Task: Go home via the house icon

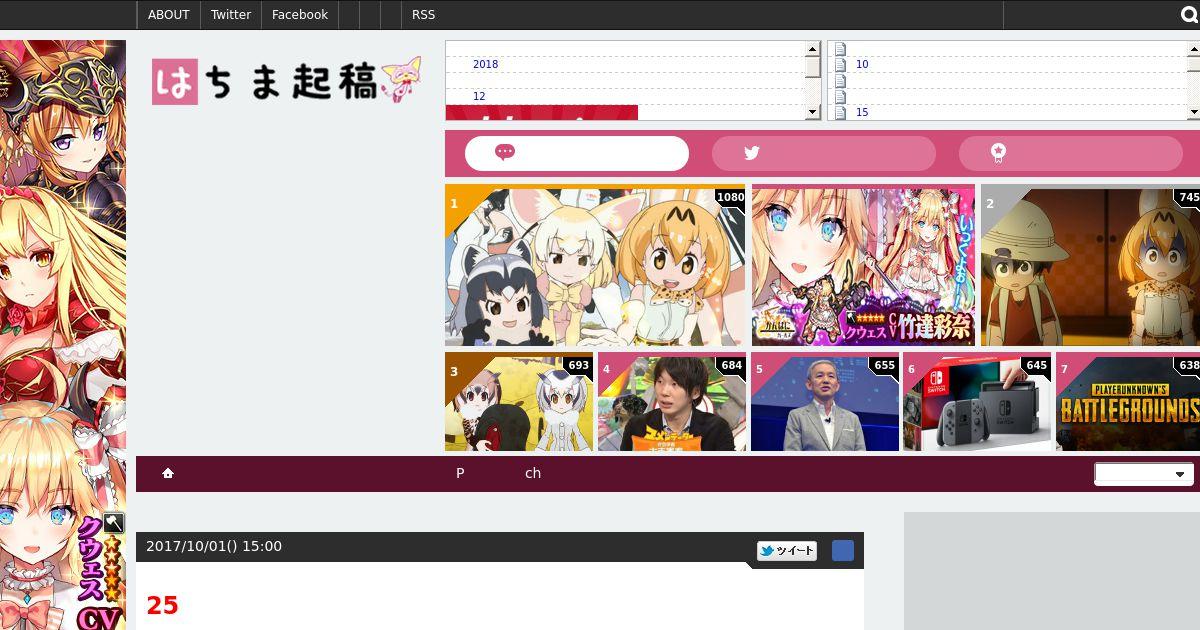Action: pyautogui.click(x=168, y=473)
